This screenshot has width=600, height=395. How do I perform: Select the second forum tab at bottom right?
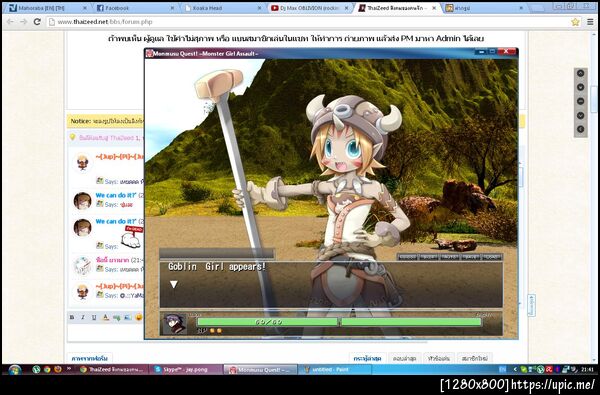tap(405, 359)
